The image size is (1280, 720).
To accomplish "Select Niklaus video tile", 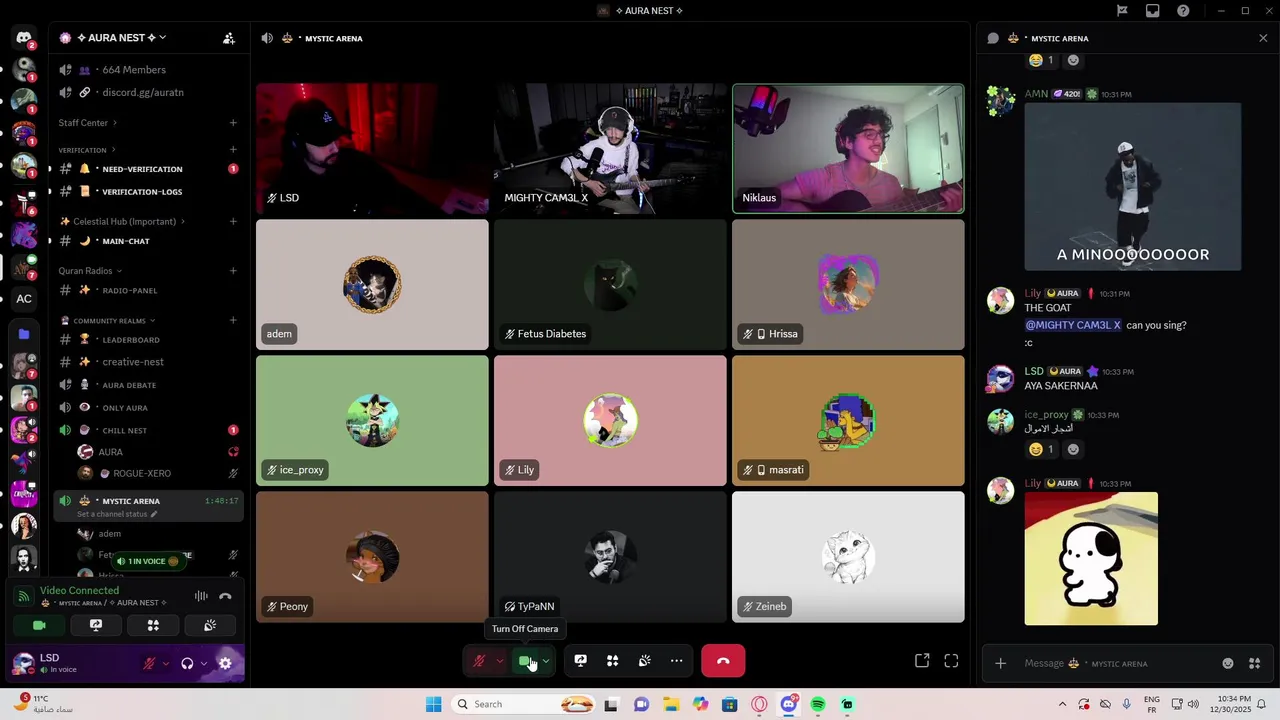I will 848,149.
